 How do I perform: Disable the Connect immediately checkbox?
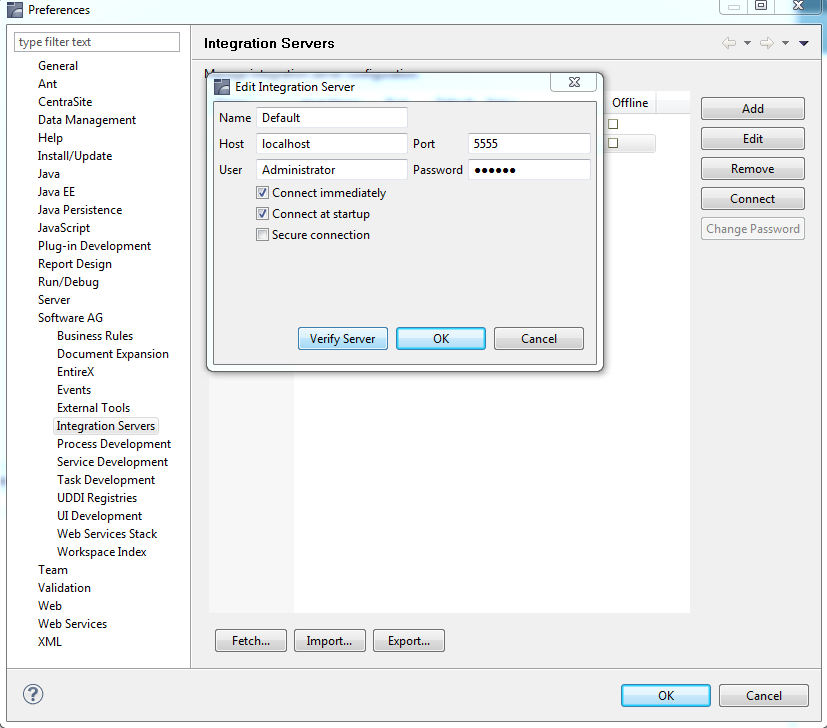pyautogui.click(x=262, y=193)
